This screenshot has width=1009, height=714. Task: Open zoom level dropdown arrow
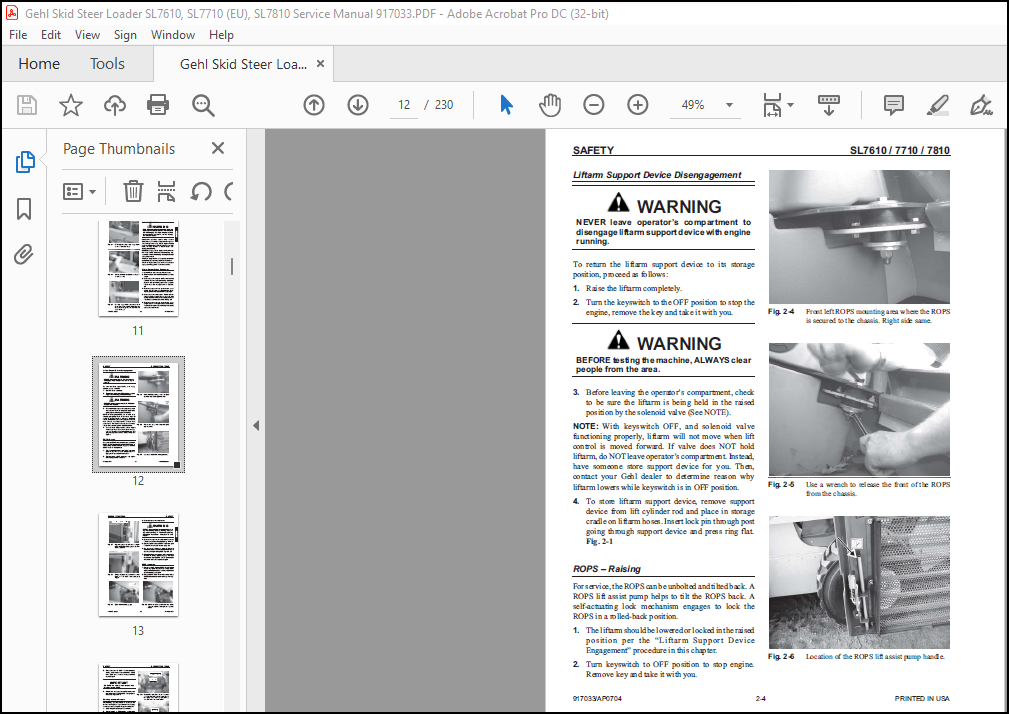(729, 105)
